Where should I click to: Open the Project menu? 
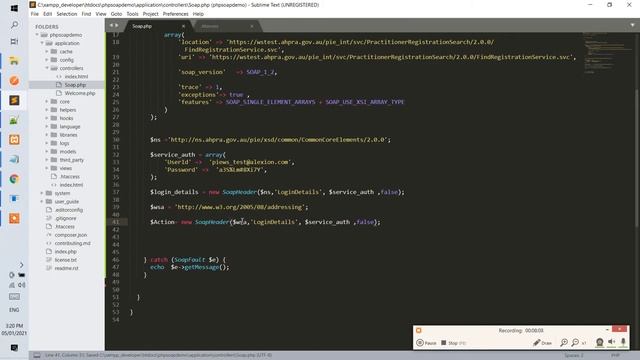(x=151, y=14)
